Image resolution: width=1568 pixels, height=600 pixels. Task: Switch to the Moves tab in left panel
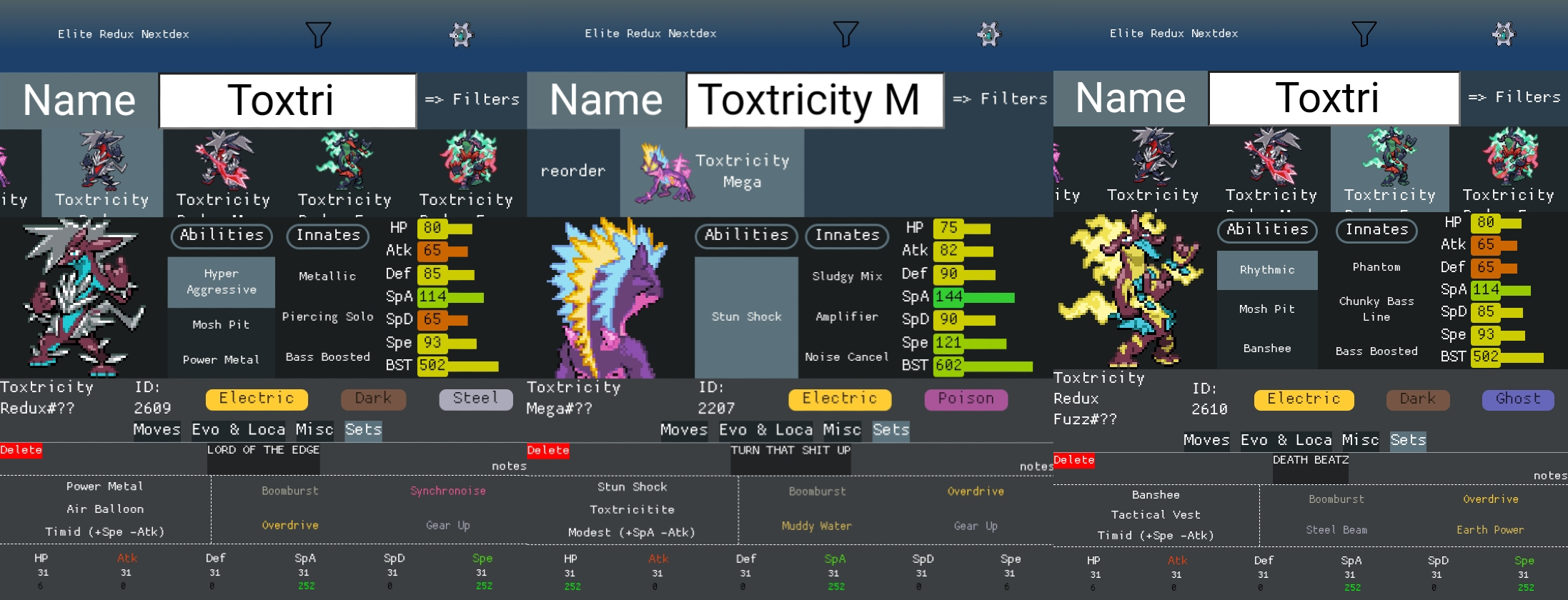[x=157, y=430]
